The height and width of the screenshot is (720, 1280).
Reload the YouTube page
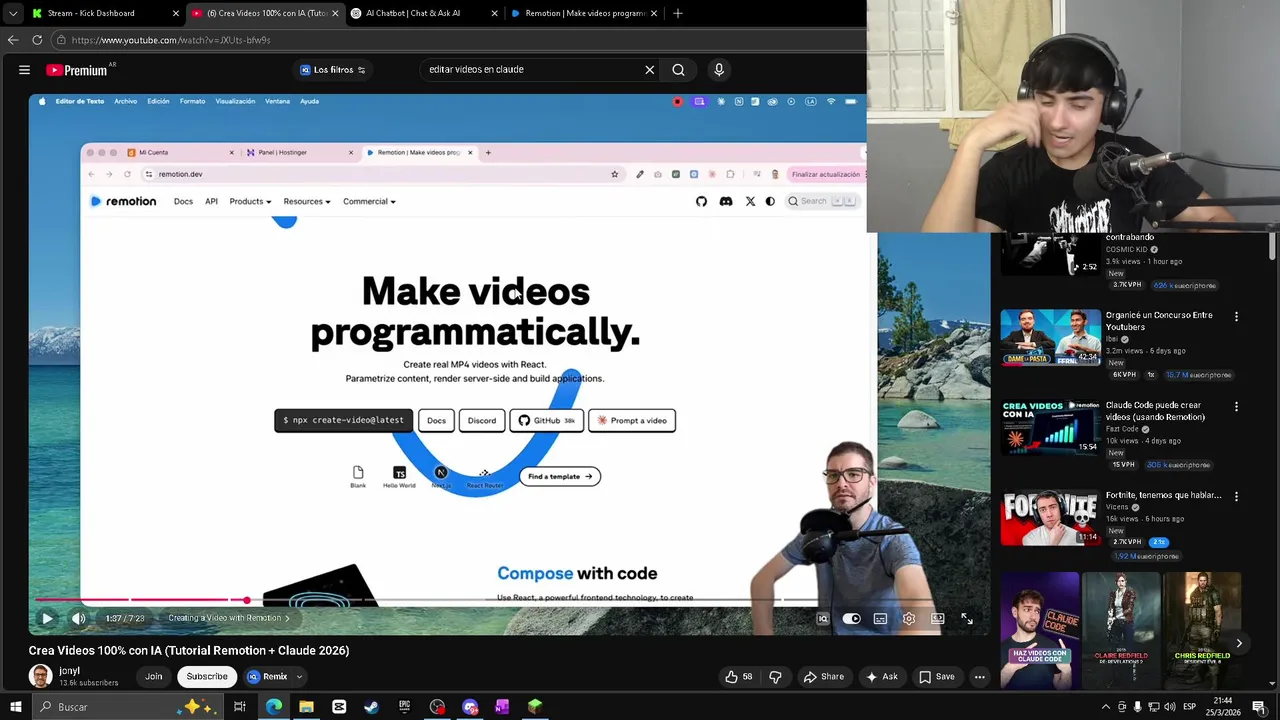pyautogui.click(x=37, y=40)
